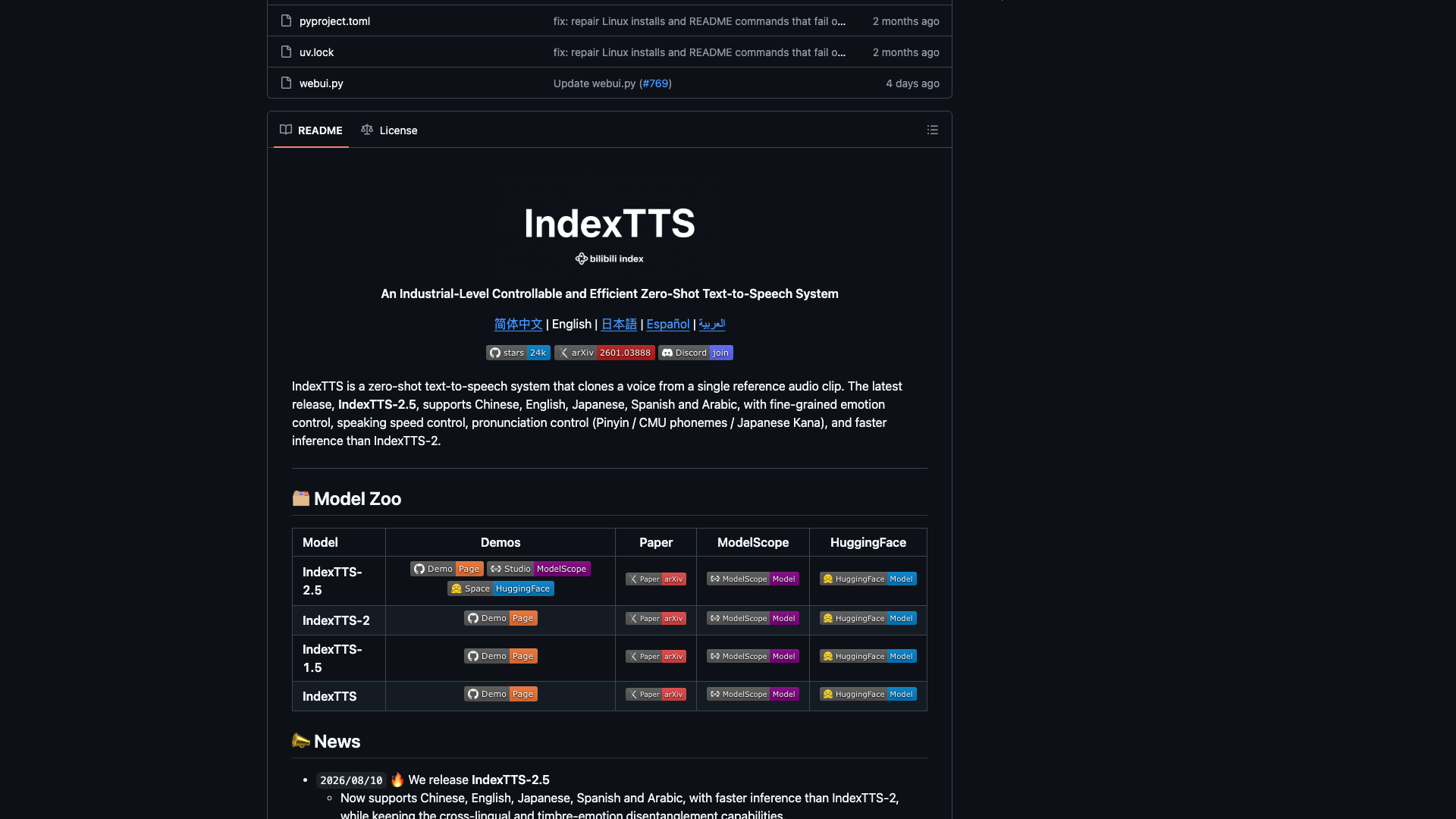Switch to the License tab
This screenshot has width=1456, height=819.
(x=389, y=130)
